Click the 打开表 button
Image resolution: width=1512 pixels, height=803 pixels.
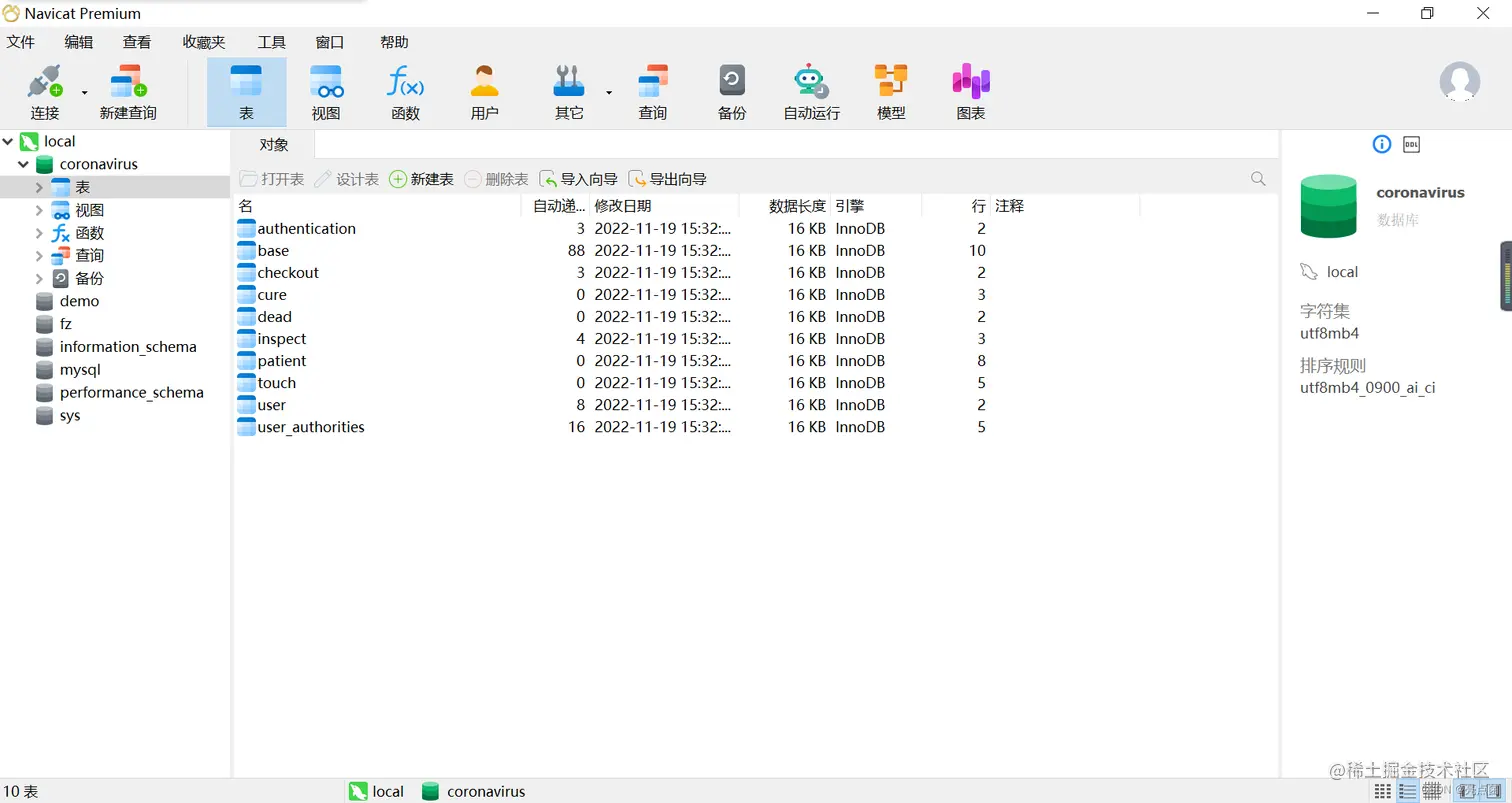pos(272,179)
